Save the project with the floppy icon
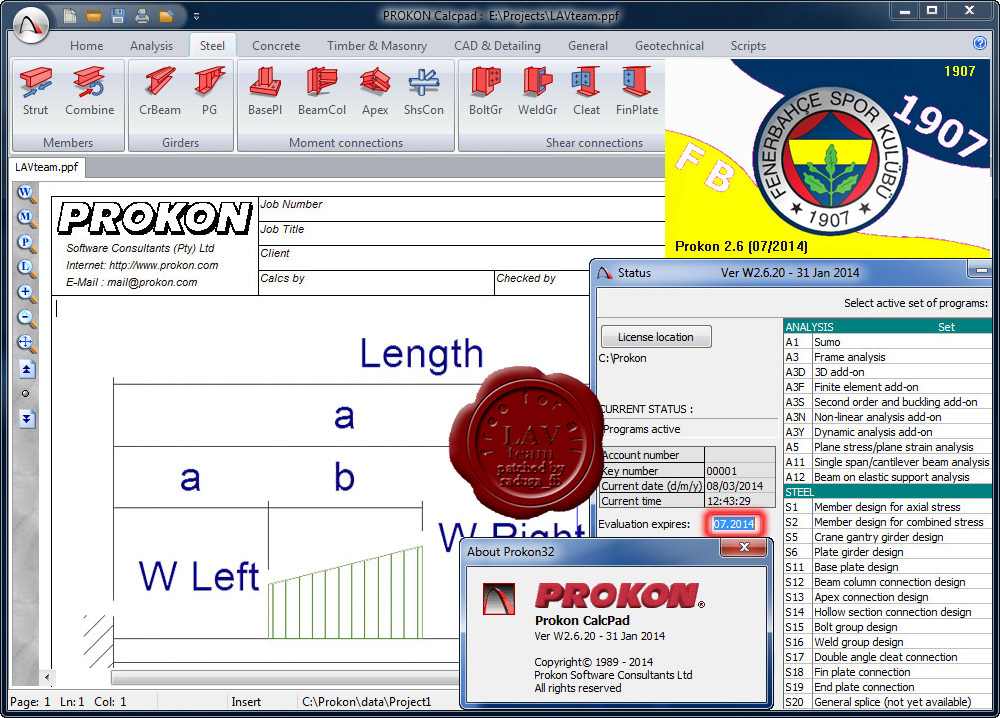The image size is (1000, 718). (x=118, y=15)
